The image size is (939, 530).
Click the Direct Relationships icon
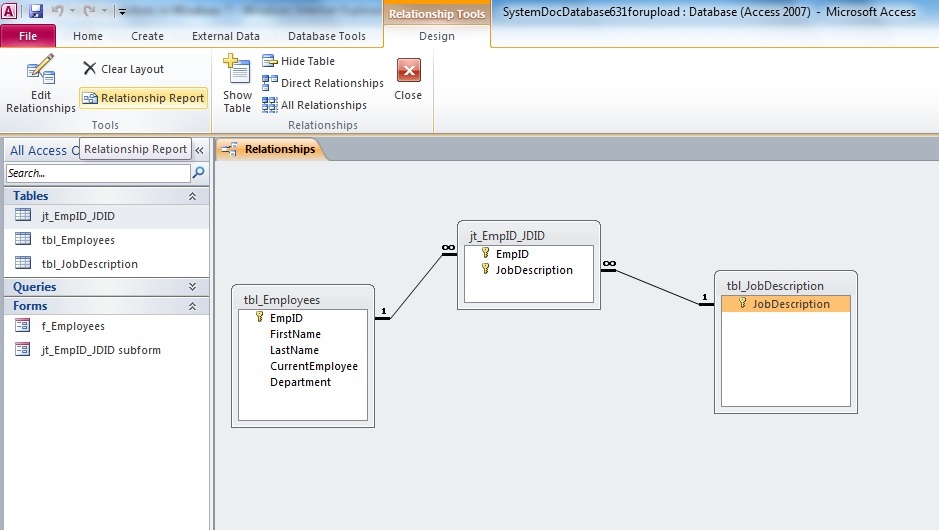pos(270,83)
